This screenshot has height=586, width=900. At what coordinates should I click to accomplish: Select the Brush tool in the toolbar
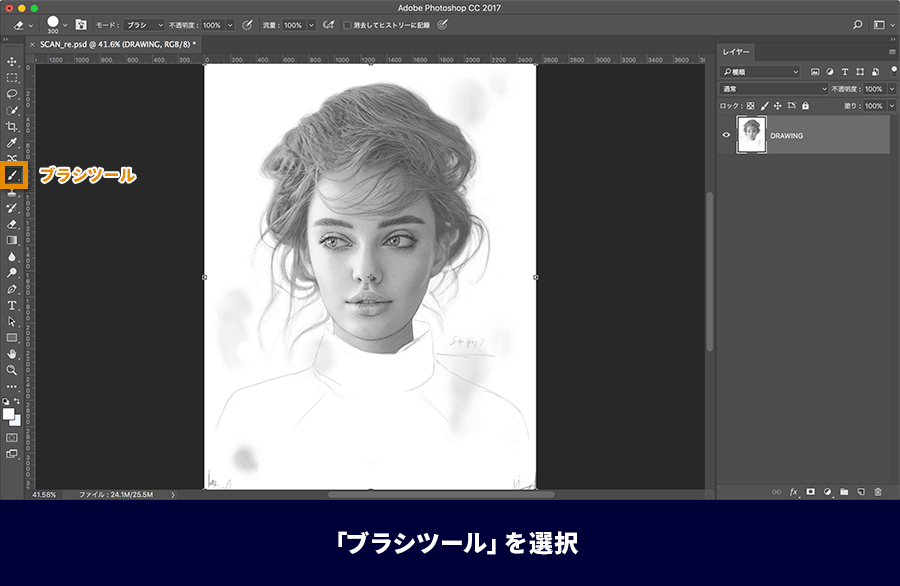13,176
